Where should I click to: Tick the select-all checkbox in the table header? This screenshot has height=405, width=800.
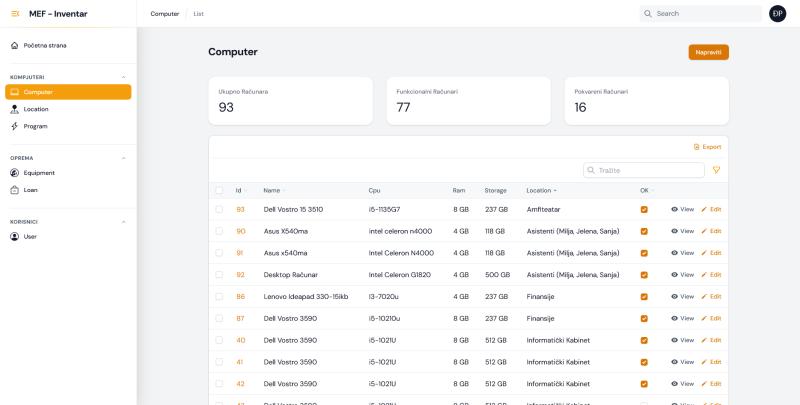click(219, 190)
